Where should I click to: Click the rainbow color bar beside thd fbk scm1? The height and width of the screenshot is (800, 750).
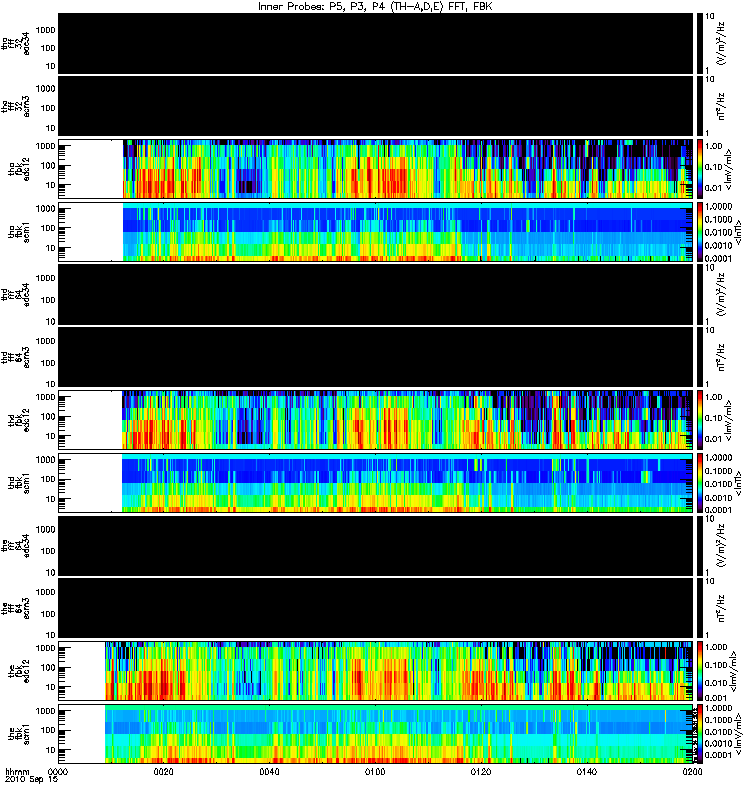[x=699, y=483]
